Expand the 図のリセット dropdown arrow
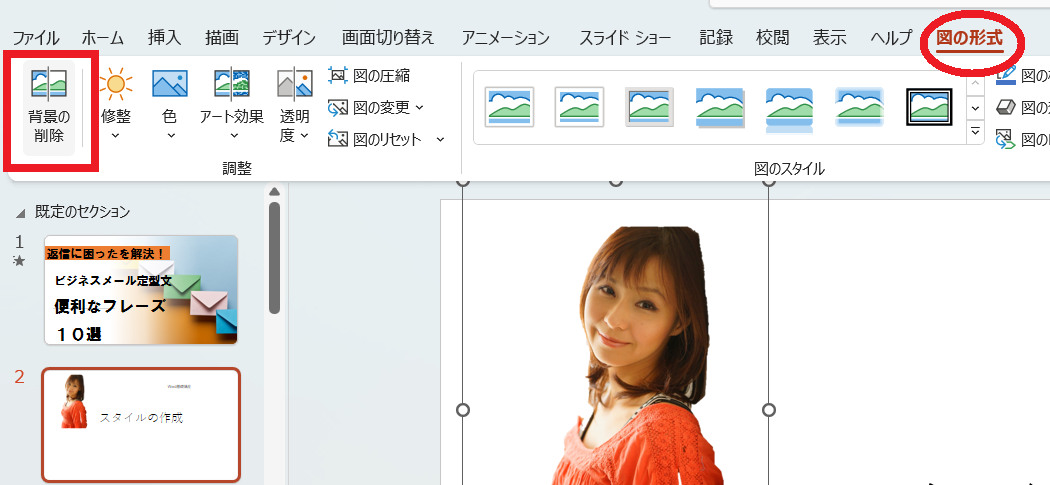This screenshot has width=1050, height=485. tap(440, 139)
